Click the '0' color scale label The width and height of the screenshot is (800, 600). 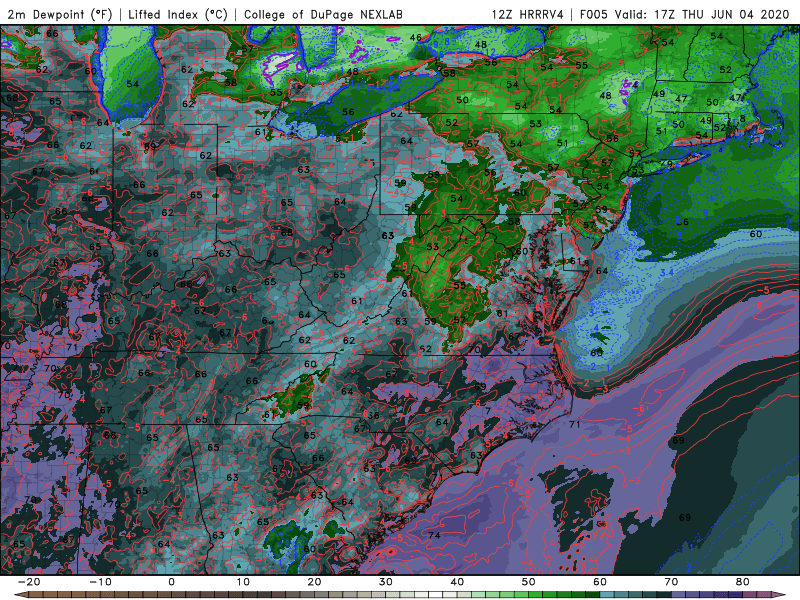click(171, 582)
